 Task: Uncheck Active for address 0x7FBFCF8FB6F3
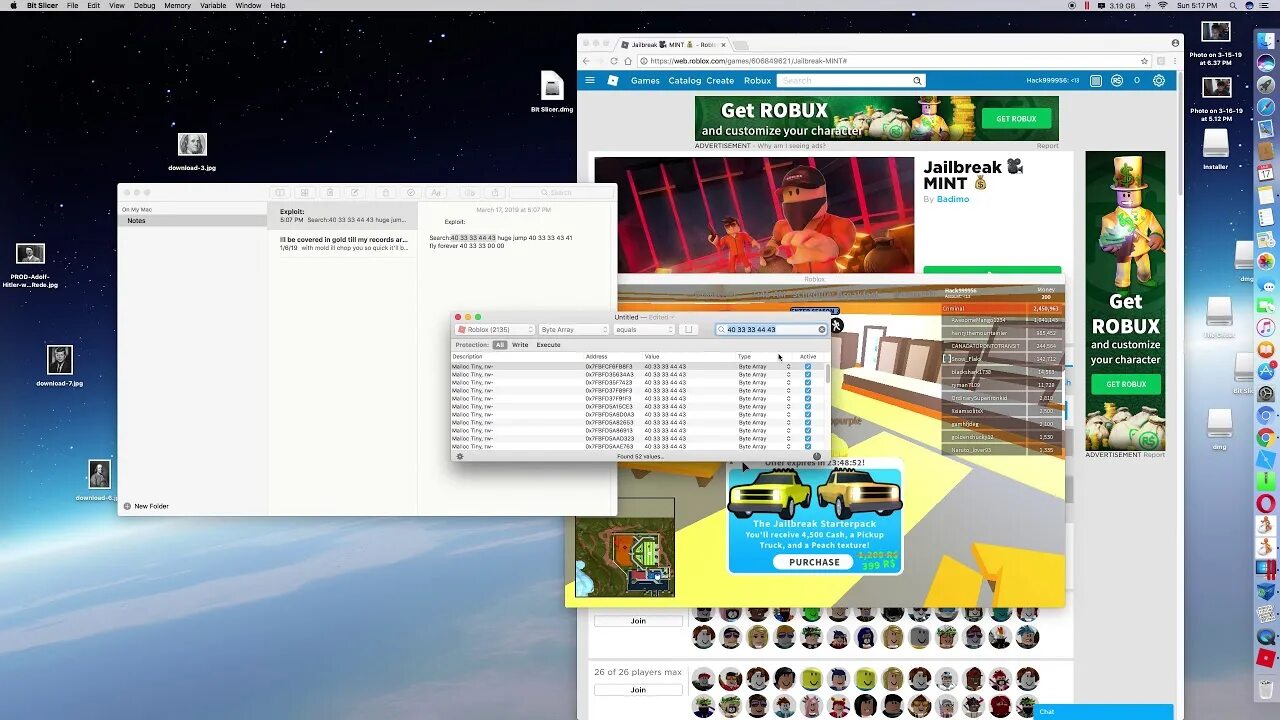pyautogui.click(x=808, y=367)
